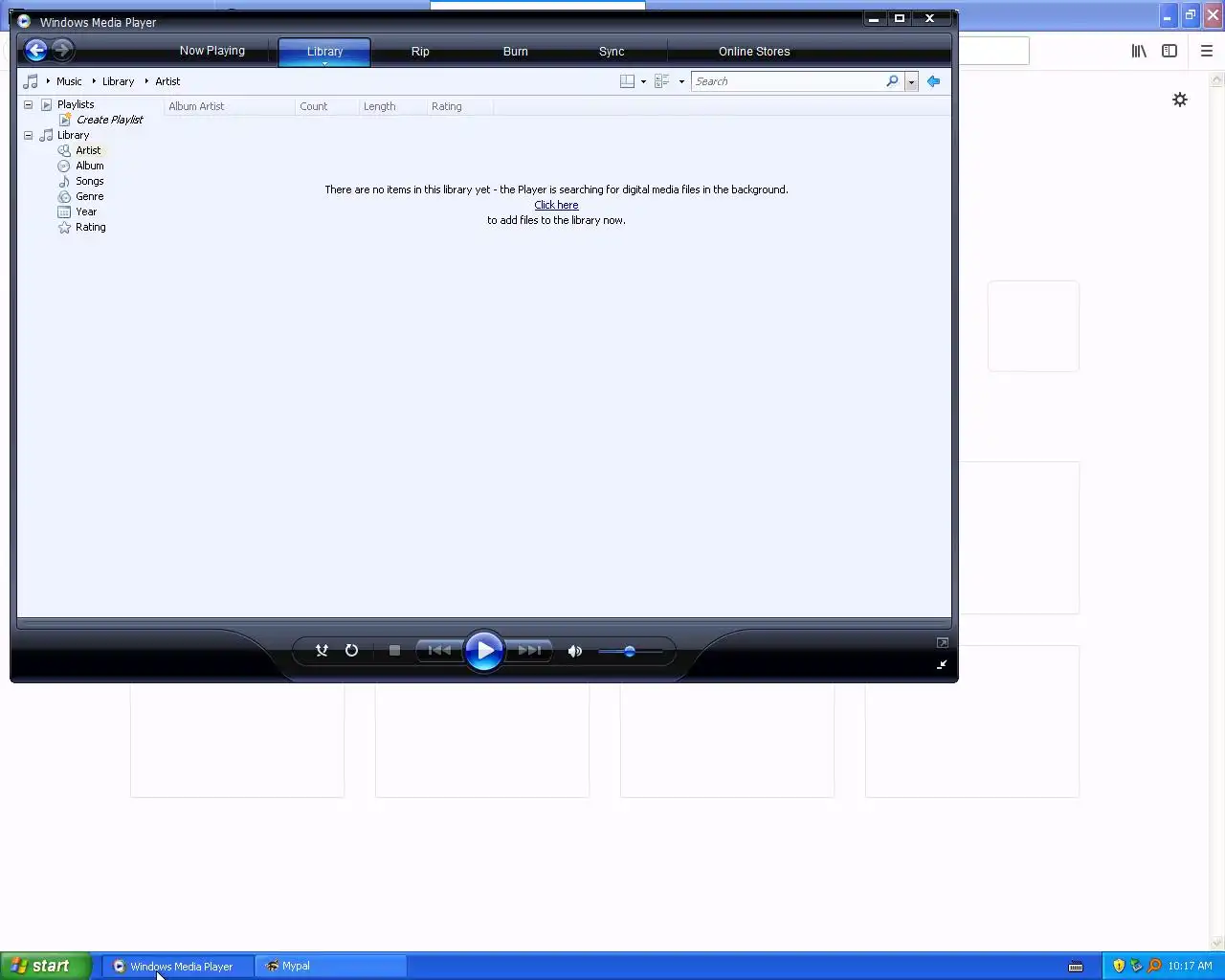This screenshot has height=980, width=1225.
Task: Select Artist in the library tree
Action: [x=88, y=150]
